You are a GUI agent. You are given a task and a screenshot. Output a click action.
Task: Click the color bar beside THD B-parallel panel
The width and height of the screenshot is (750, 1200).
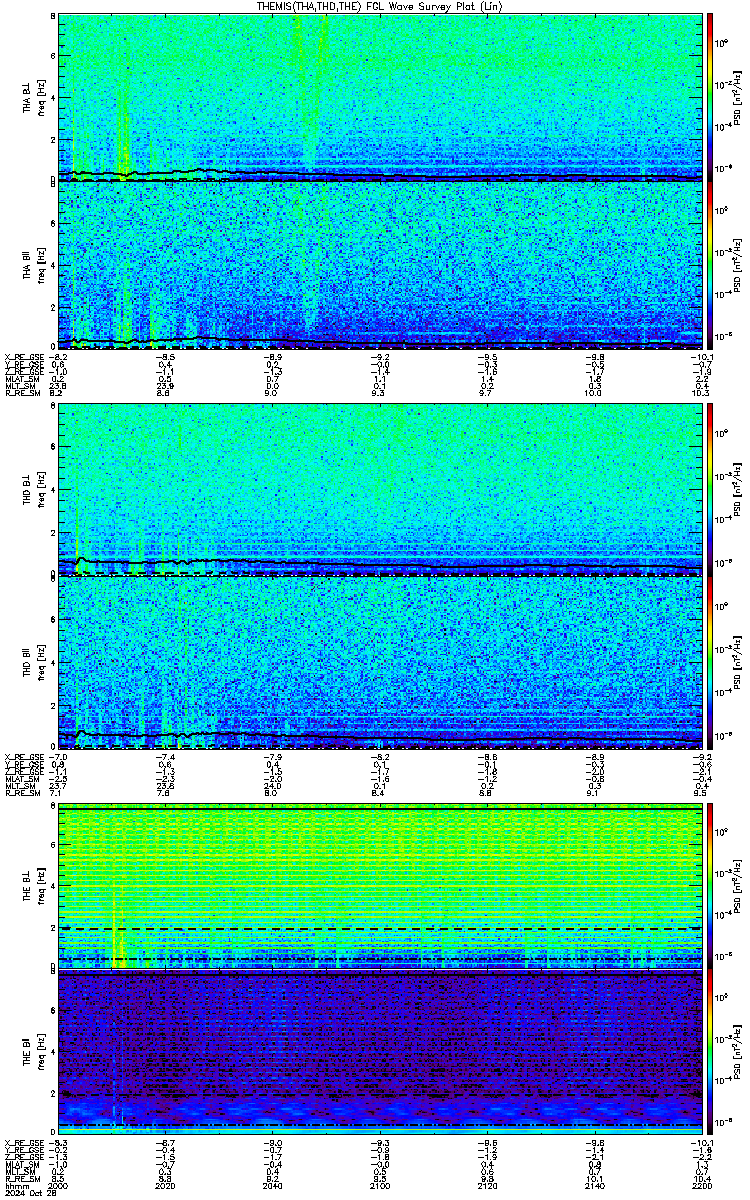click(x=710, y=663)
